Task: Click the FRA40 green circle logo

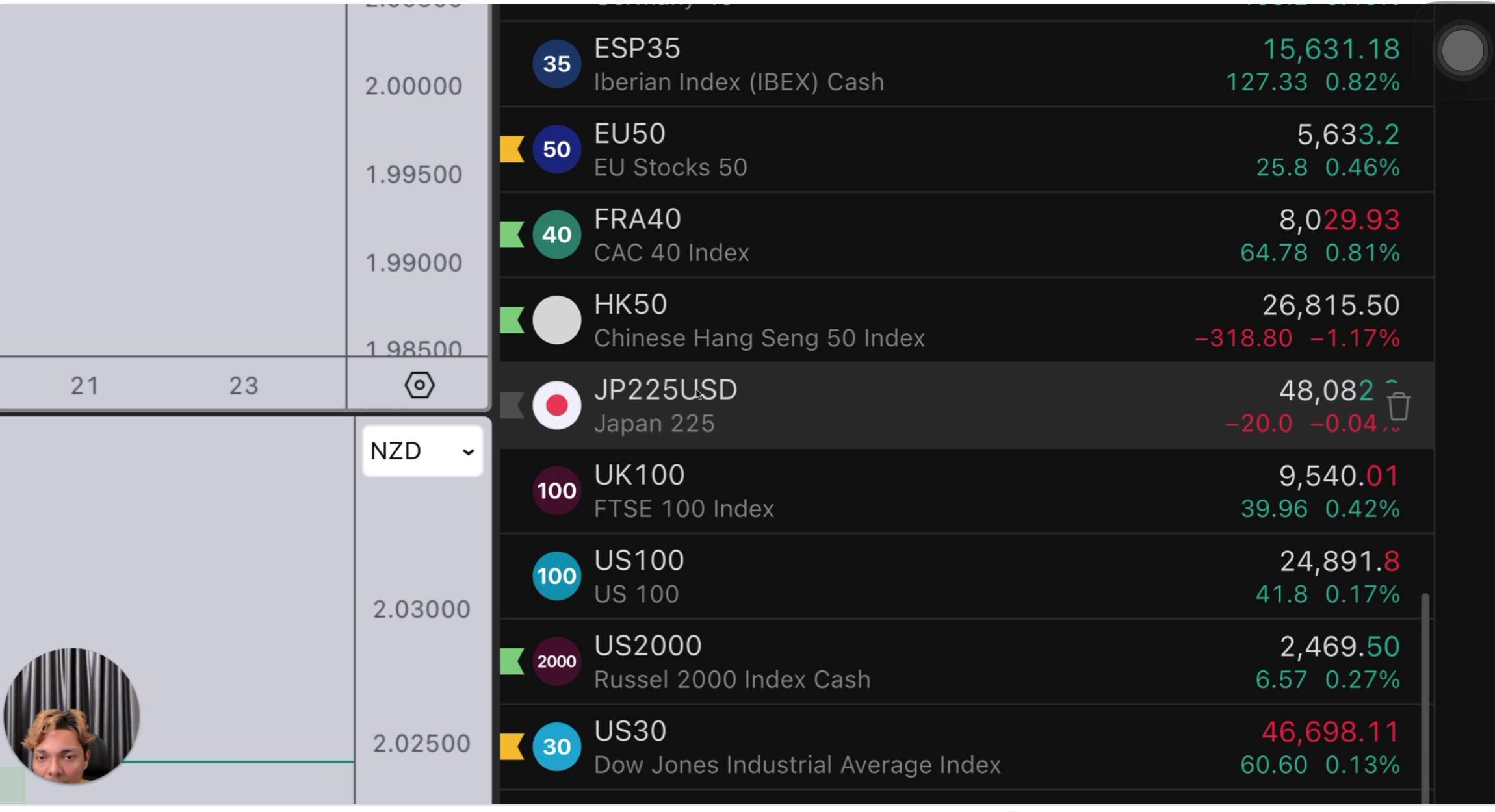Action: (x=556, y=235)
